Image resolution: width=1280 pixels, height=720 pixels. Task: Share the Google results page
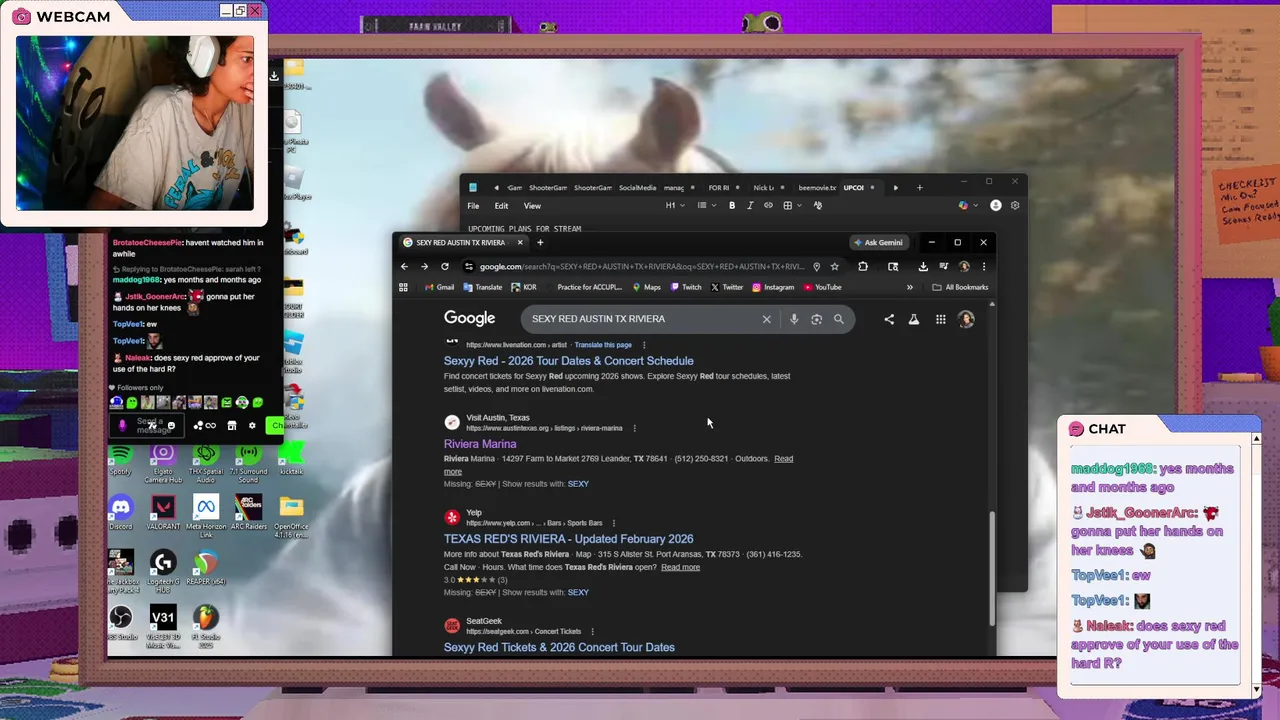click(889, 319)
